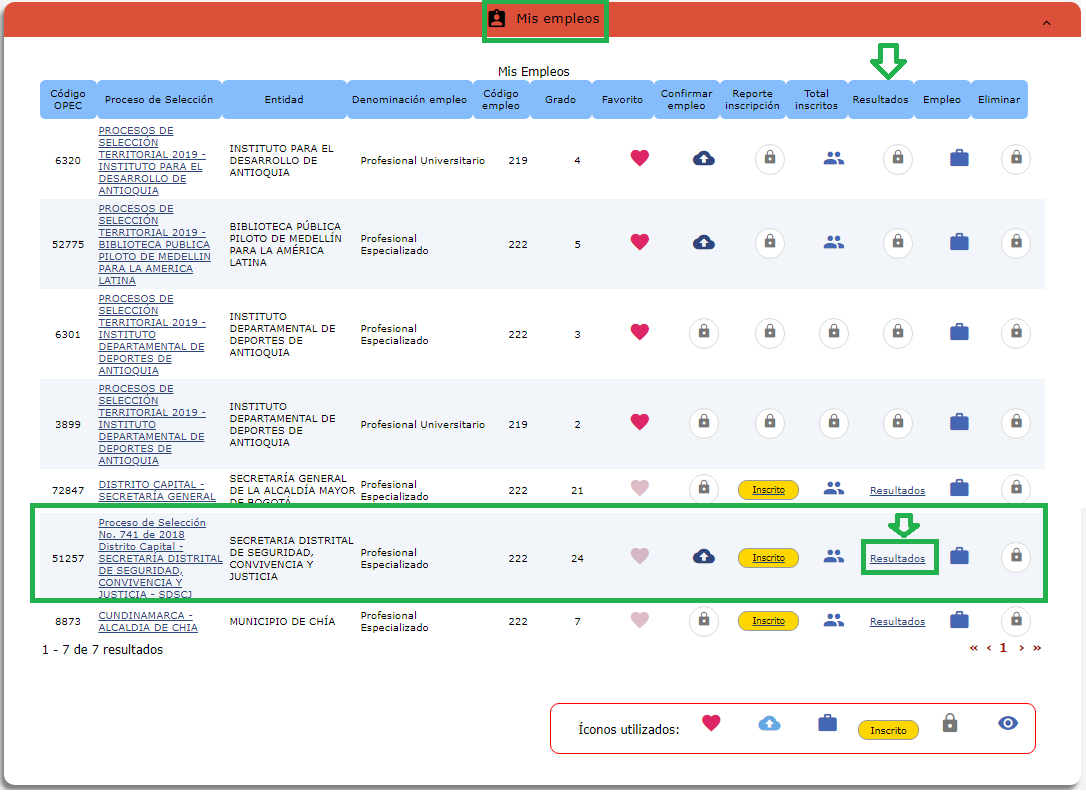Click locked Resultados icon for OPEC 6301
The height and width of the screenshot is (796, 1086).
pos(897,332)
